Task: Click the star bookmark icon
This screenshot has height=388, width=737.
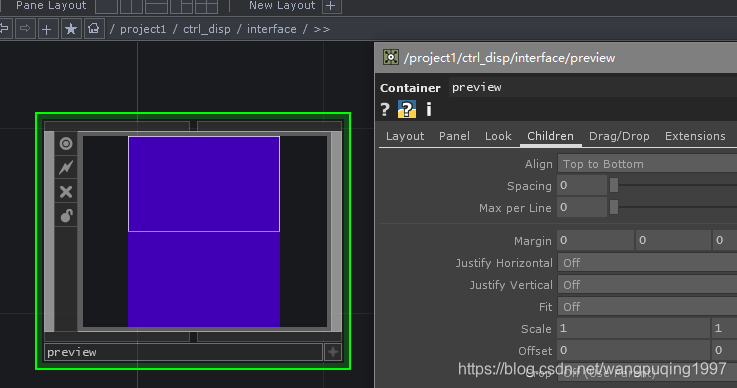Action: (x=71, y=29)
